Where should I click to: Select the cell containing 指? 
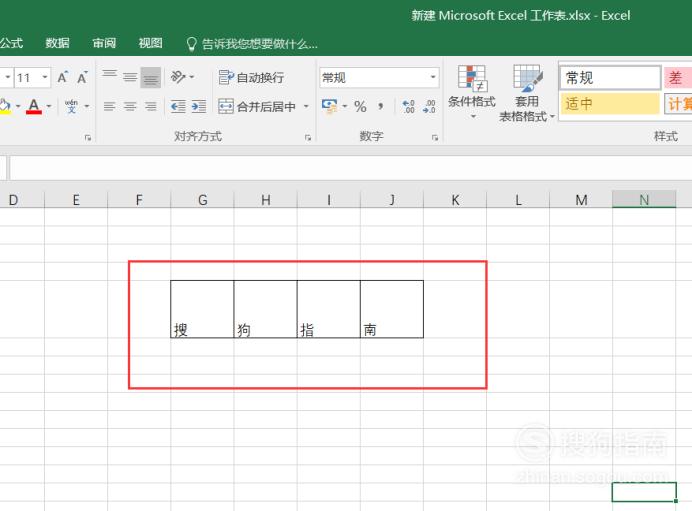[329, 309]
